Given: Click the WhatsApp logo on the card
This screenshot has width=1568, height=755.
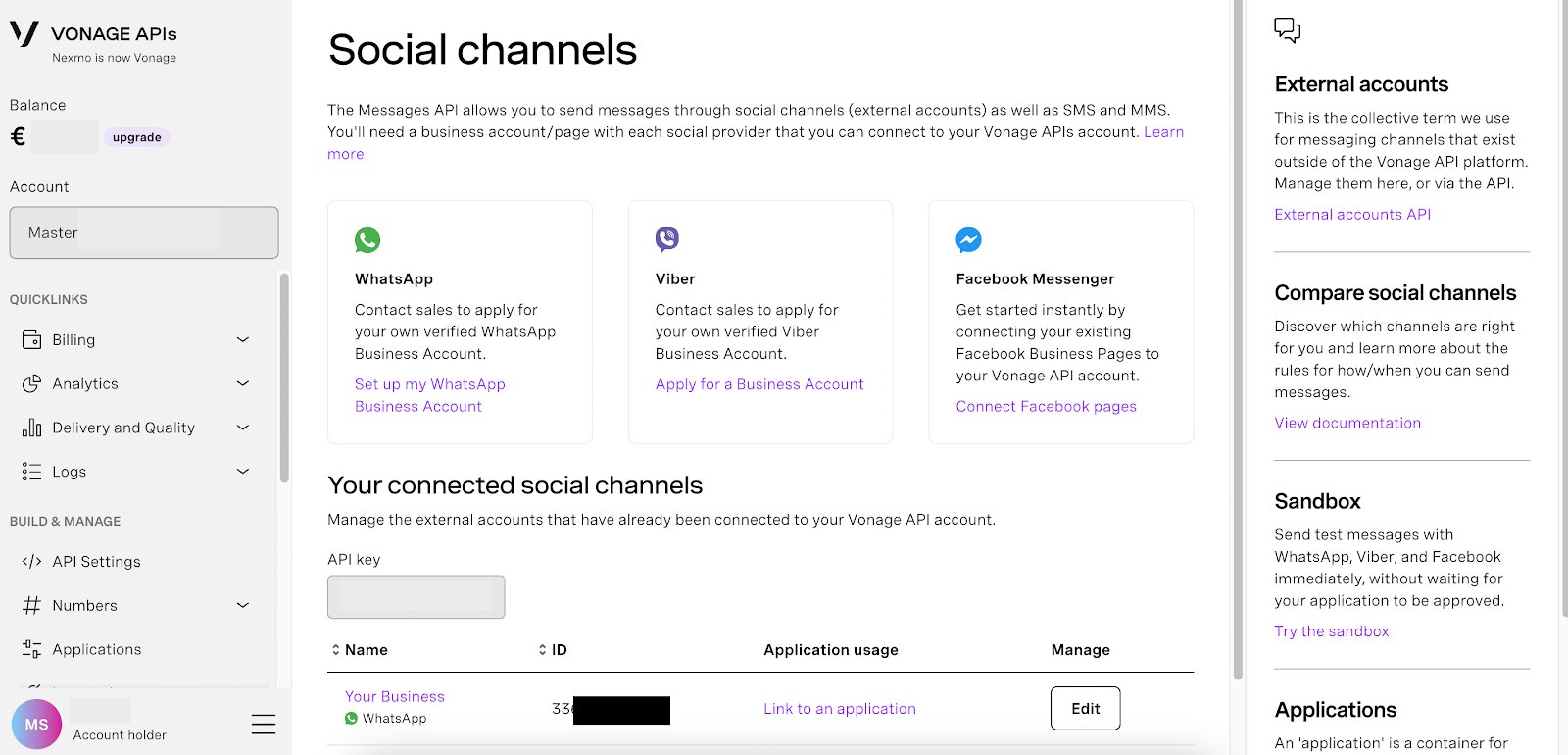Looking at the screenshot, I should (x=367, y=240).
